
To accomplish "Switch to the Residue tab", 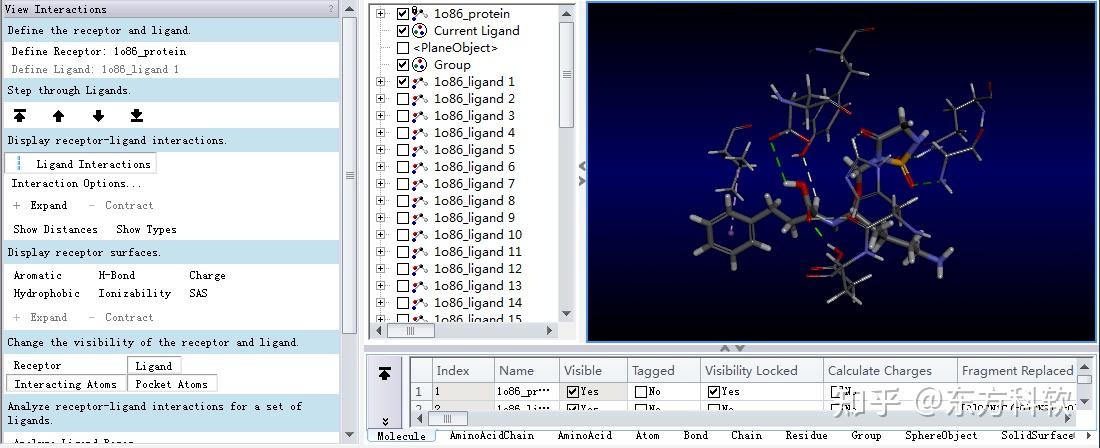I will (805, 436).
